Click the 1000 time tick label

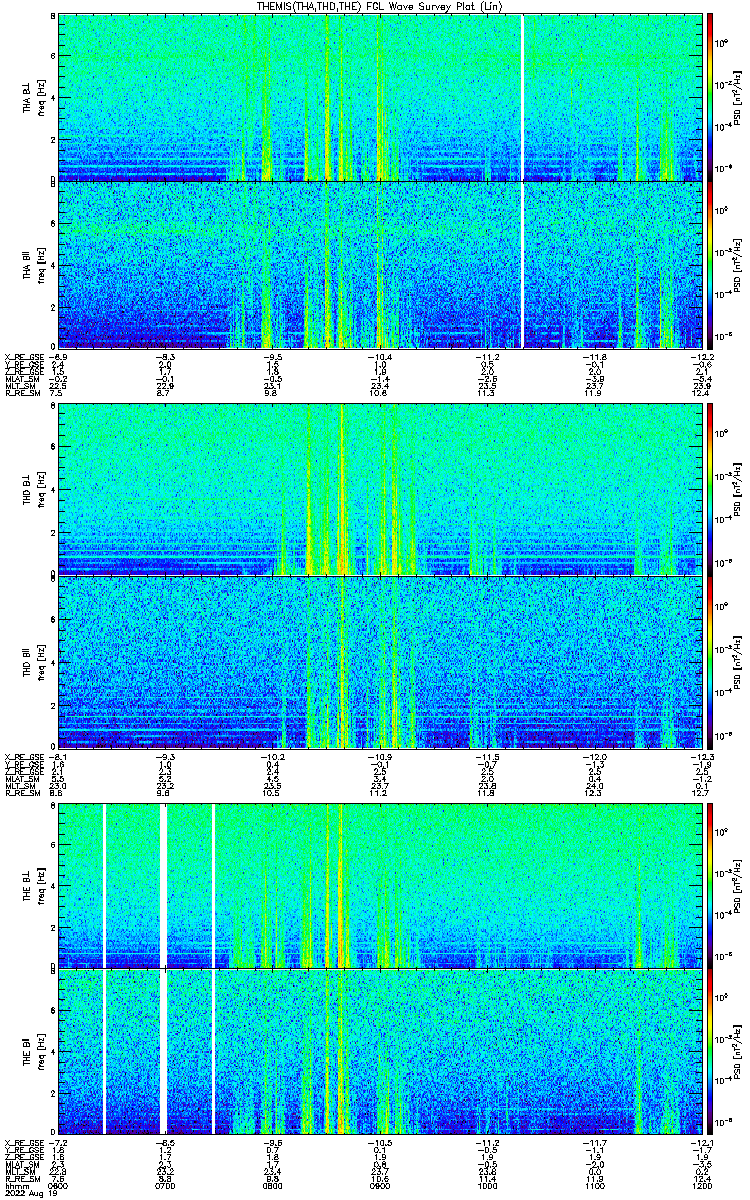pyautogui.click(x=487, y=1185)
